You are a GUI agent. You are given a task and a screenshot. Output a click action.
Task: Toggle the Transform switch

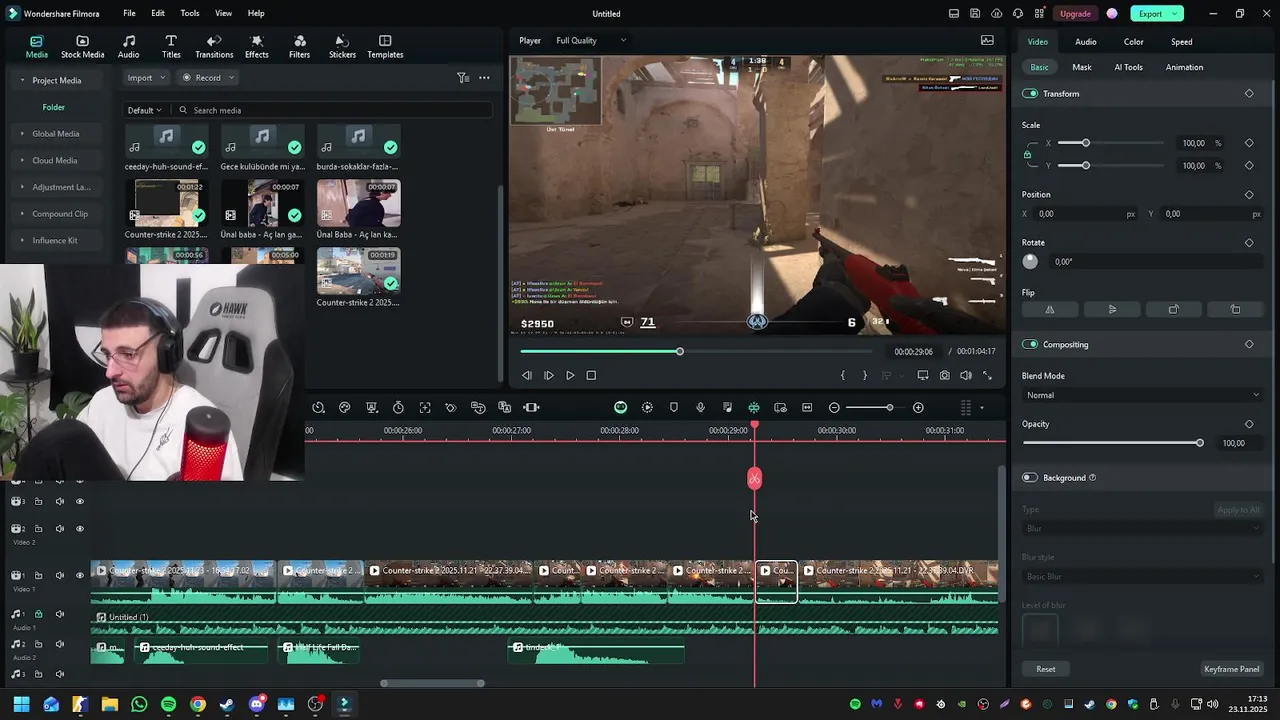(1030, 93)
